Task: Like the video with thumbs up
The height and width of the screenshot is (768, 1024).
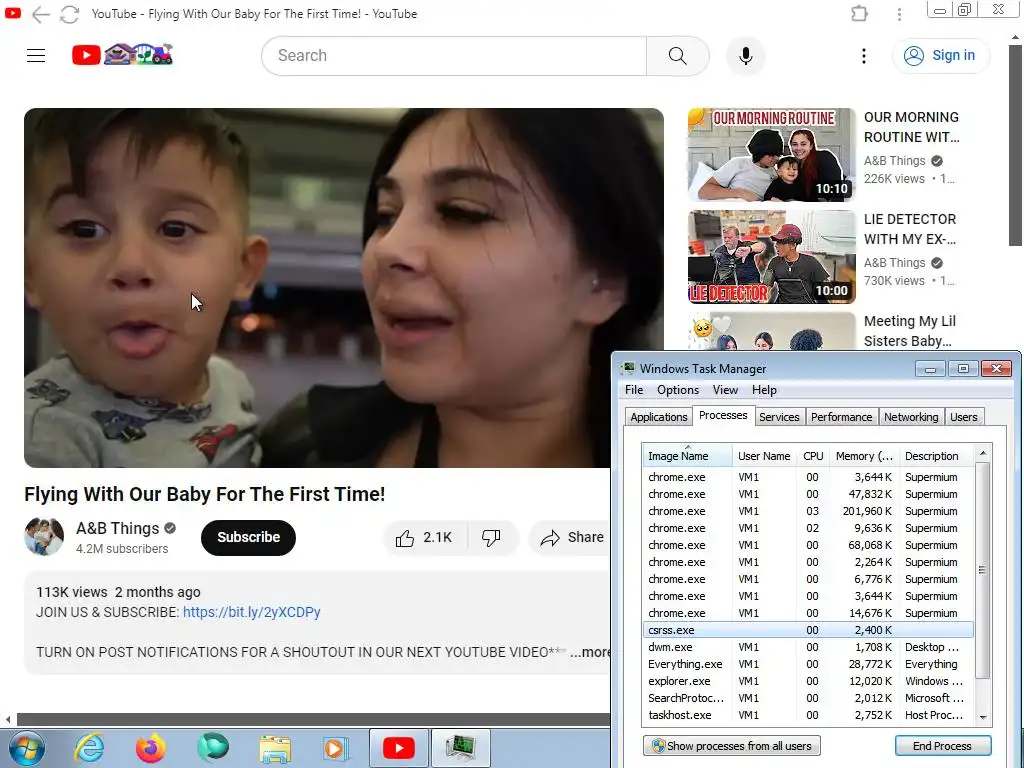Action: click(x=424, y=537)
